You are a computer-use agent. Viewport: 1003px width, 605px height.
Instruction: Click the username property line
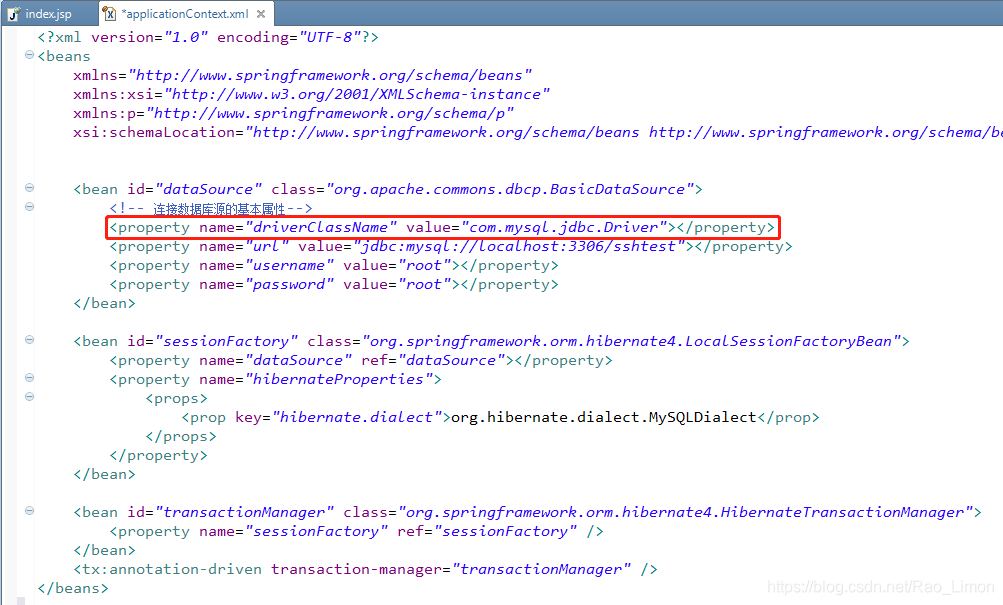click(x=334, y=265)
